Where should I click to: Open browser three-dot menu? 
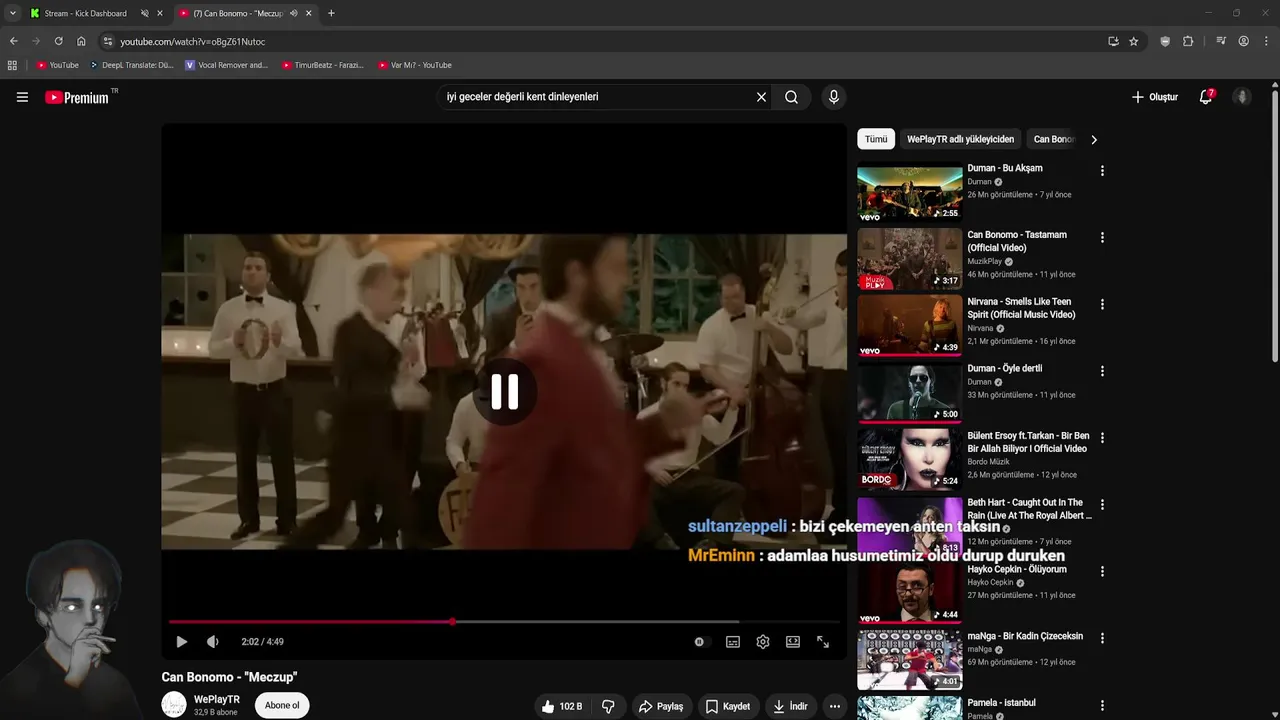pos(1267,41)
